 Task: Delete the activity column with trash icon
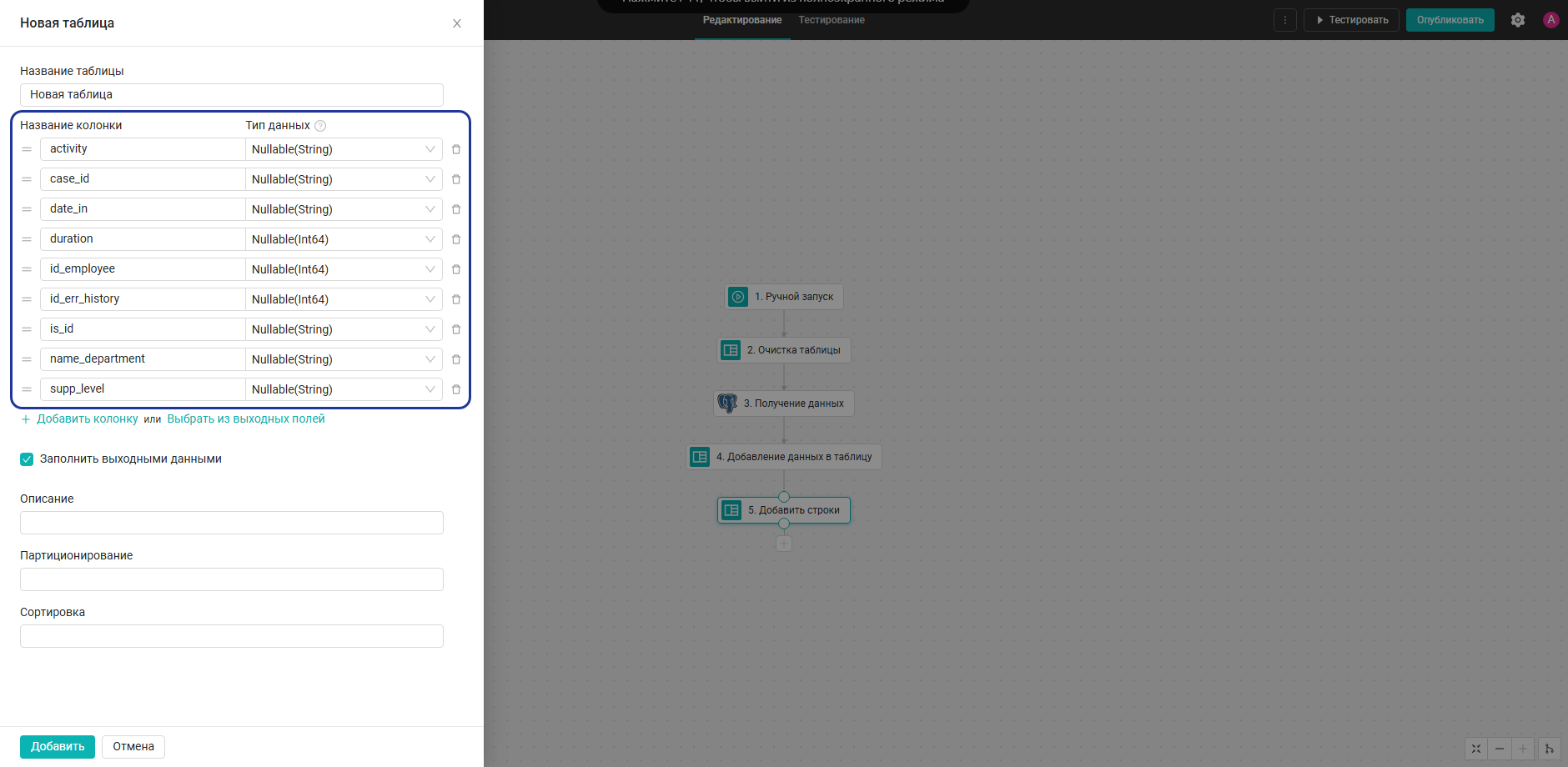(x=456, y=149)
